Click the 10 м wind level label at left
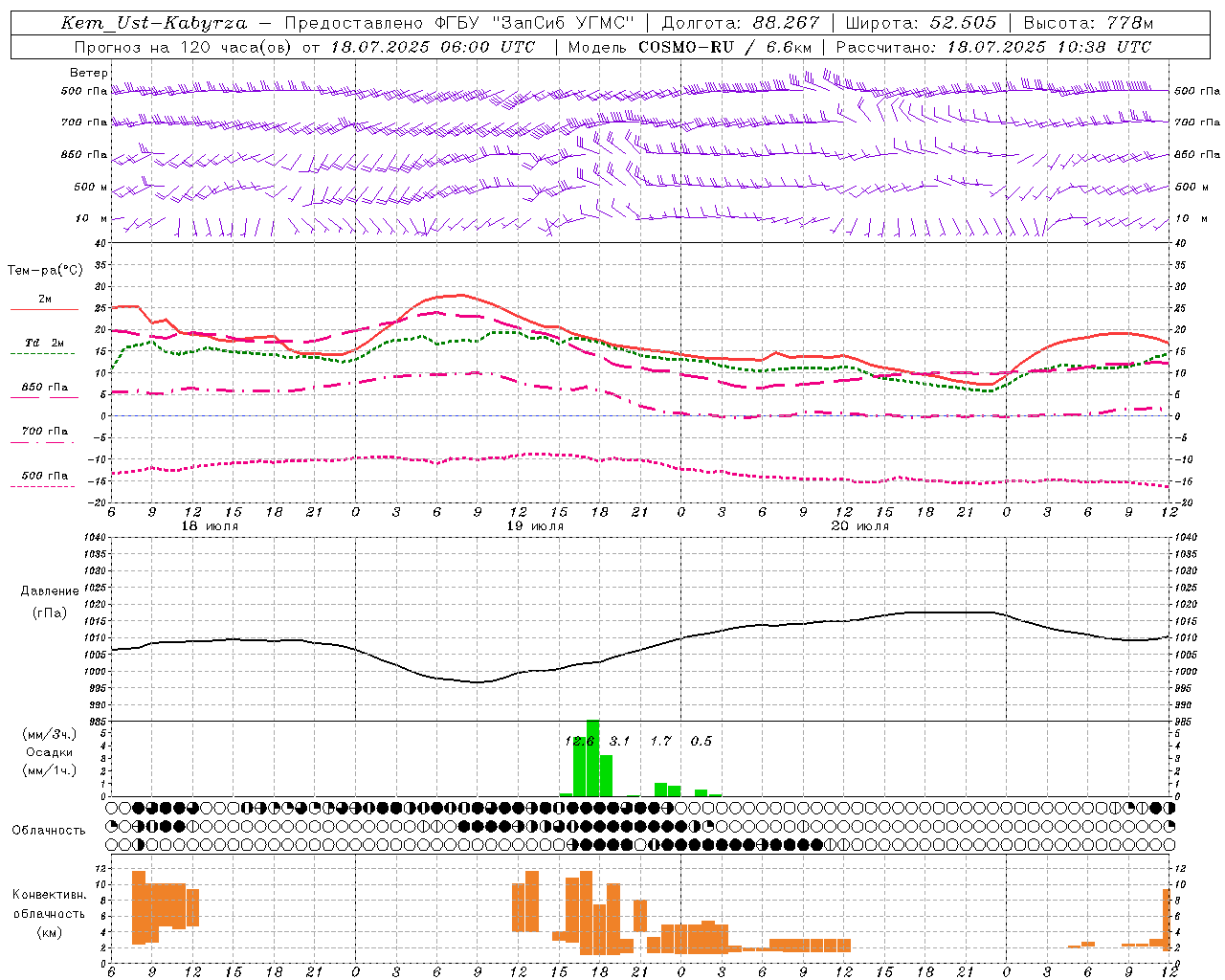Screen dimensions: 1225x980 92,218
